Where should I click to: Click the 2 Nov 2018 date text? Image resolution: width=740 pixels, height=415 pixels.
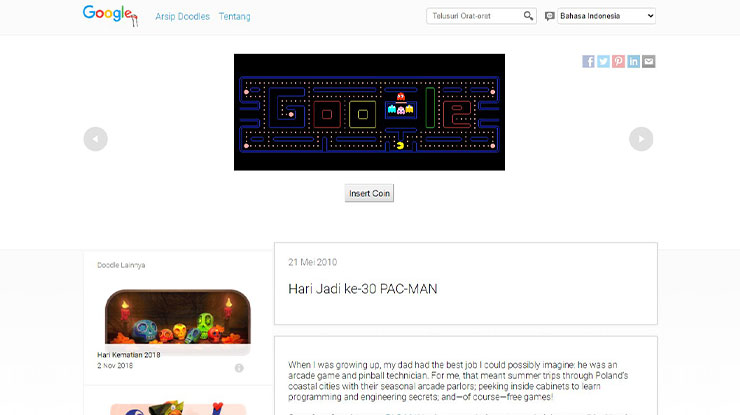coord(115,365)
